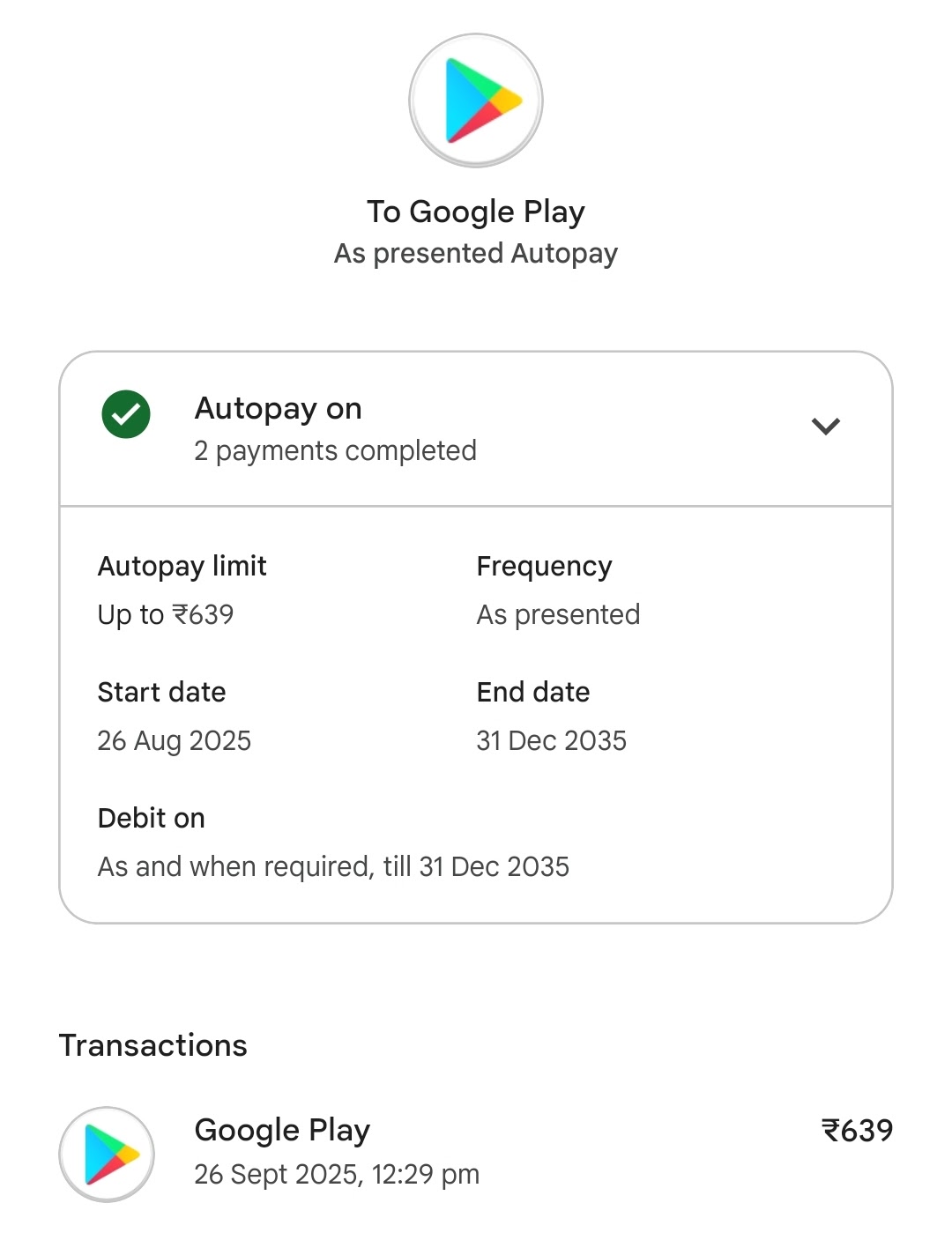Click the 'Autopay limit' label
Viewport: 952px width, 1255px height.
click(182, 566)
